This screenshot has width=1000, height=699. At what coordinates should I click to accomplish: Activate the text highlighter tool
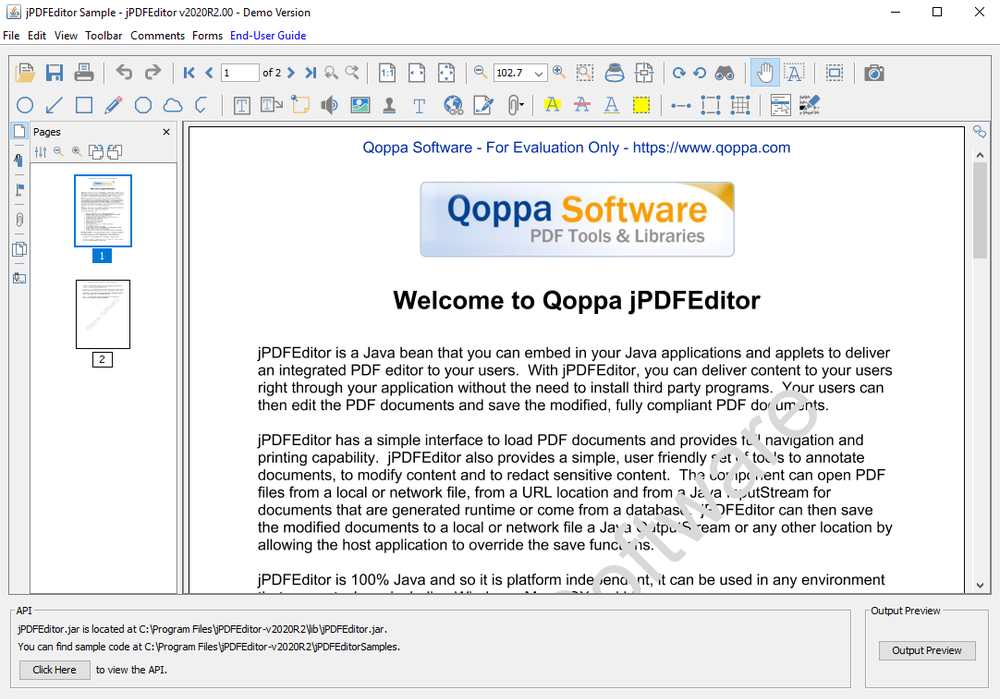pos(552,104)
